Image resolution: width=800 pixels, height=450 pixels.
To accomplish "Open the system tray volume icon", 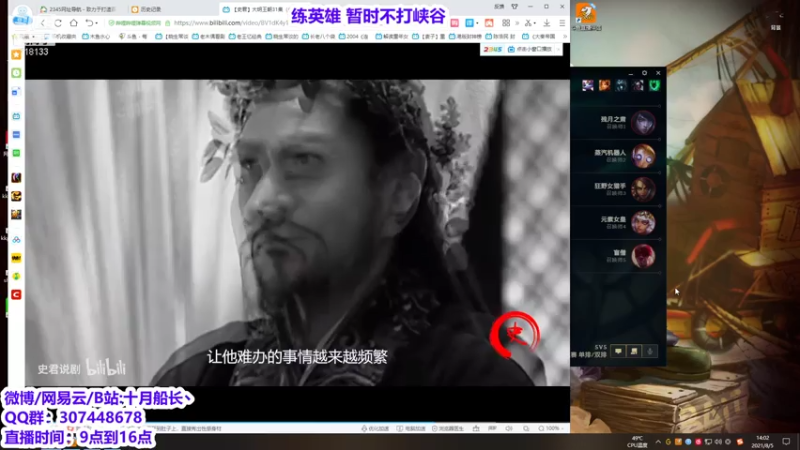I will pos(718,442).
